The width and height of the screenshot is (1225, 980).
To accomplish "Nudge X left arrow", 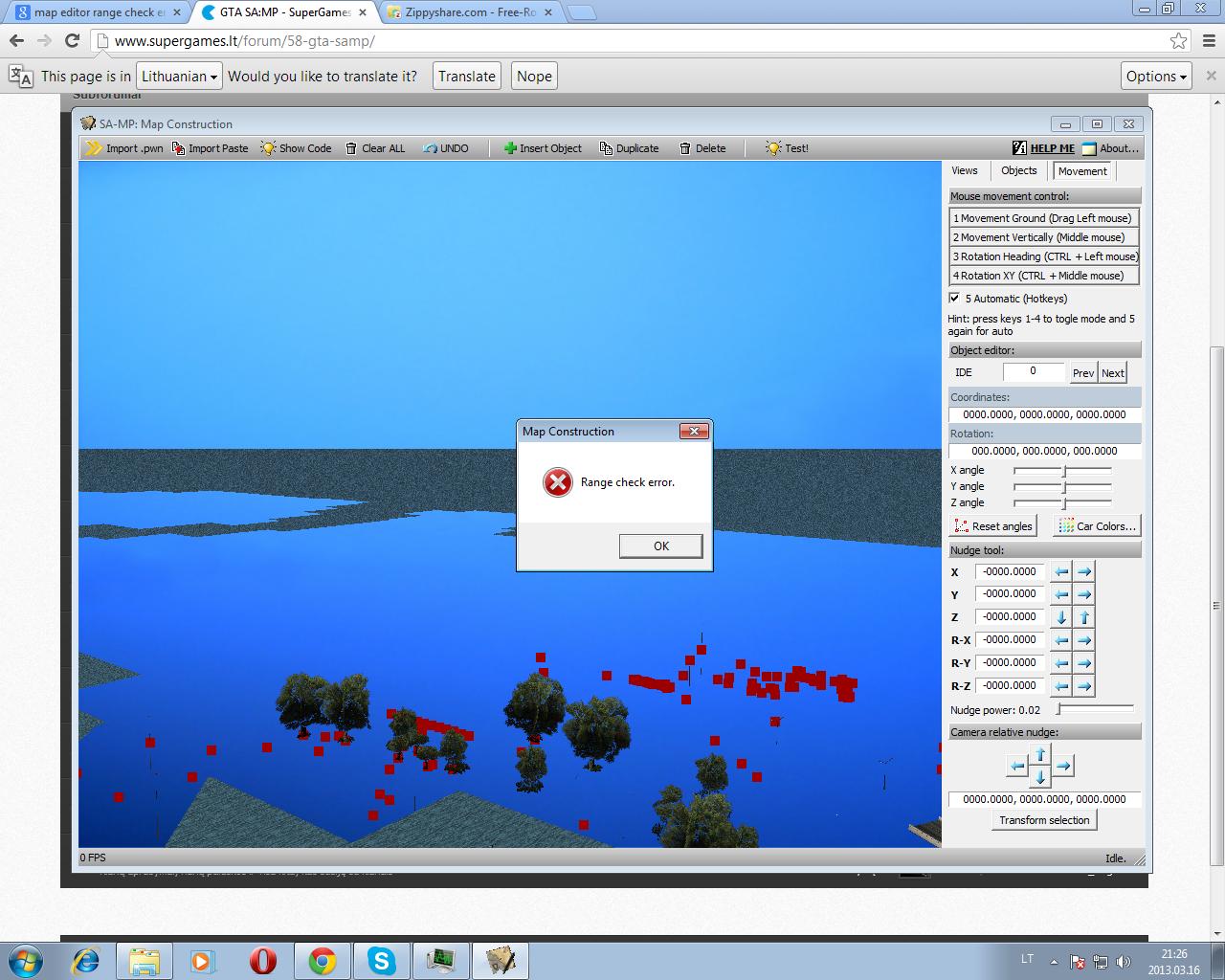I will click(1061, 571).
